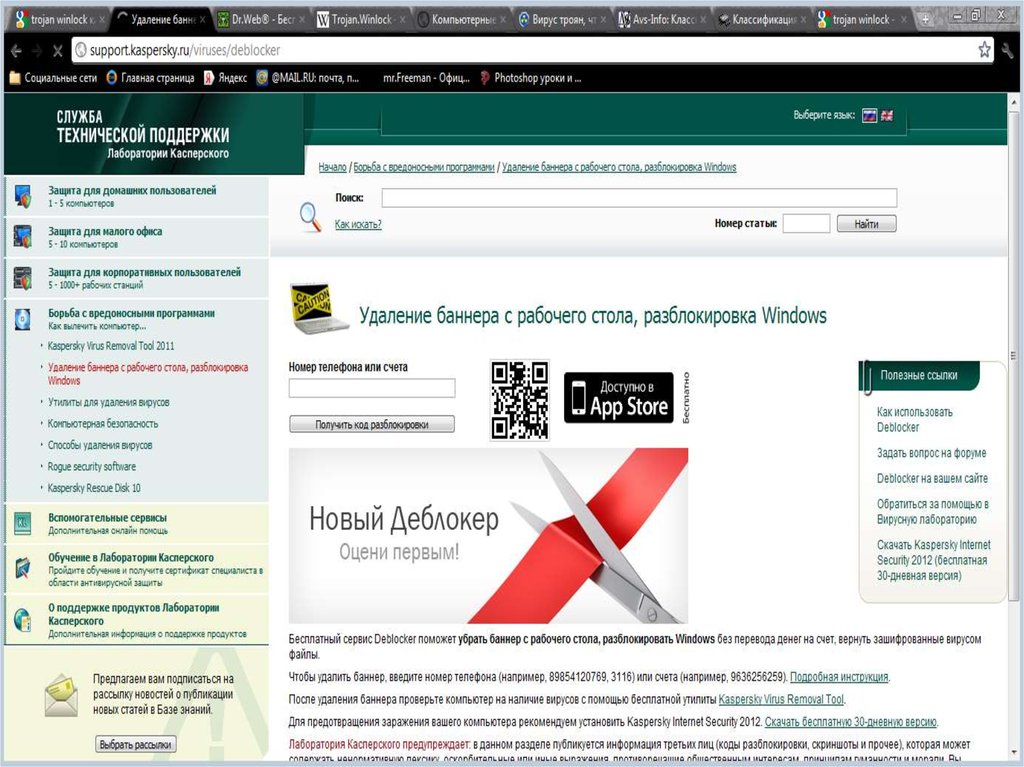Open the App Store badge

coord(618,398)
